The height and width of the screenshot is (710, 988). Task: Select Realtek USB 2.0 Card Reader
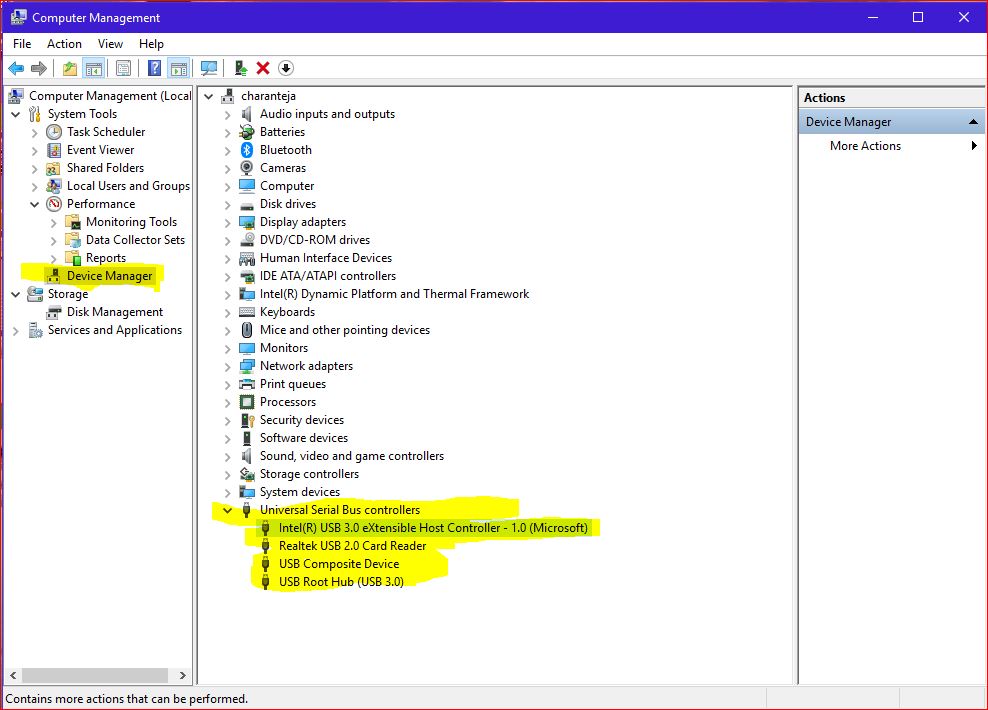tap(352, 546)
